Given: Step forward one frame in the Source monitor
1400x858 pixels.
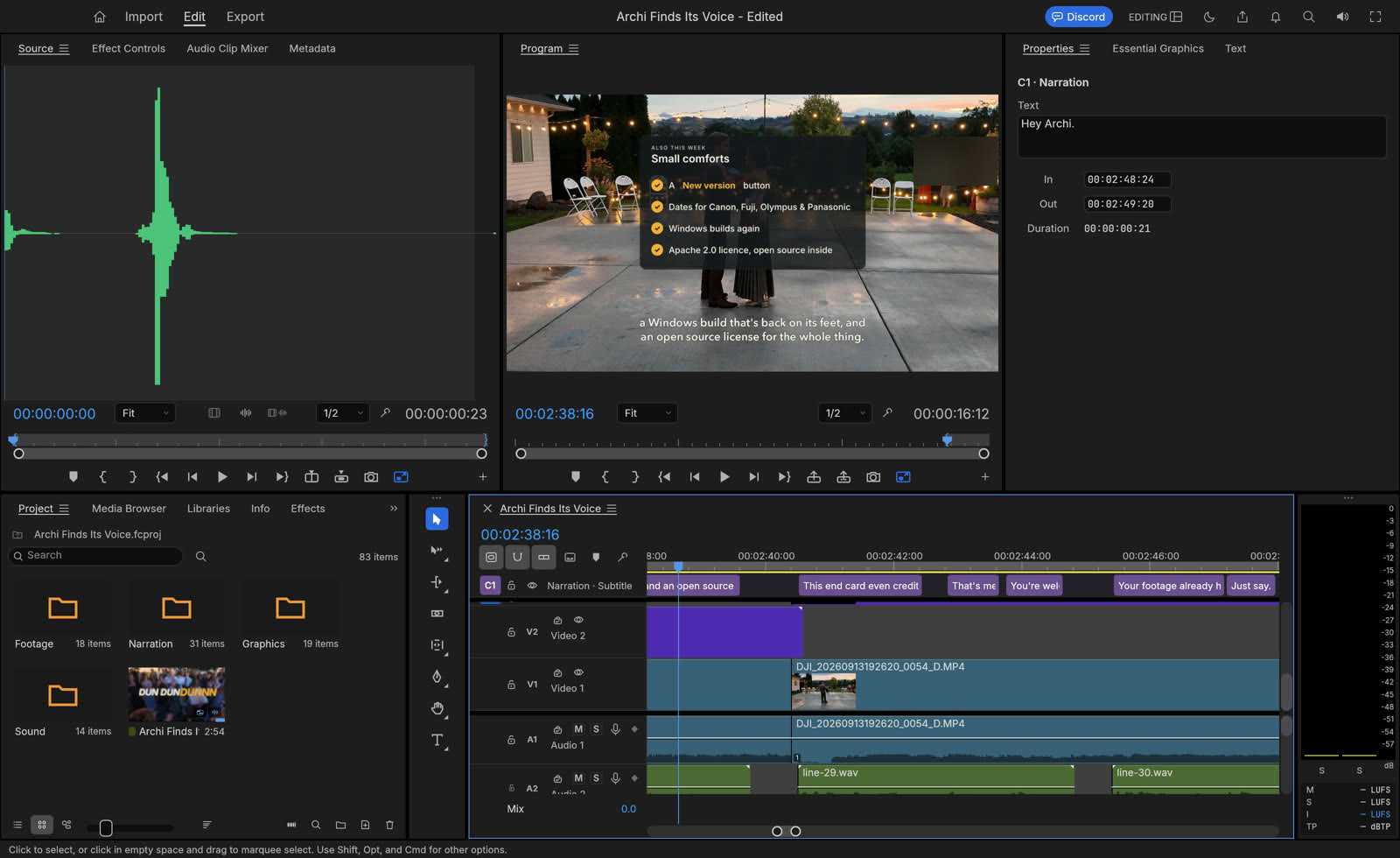Looking at the screenshot, I should tap(252, 477).
